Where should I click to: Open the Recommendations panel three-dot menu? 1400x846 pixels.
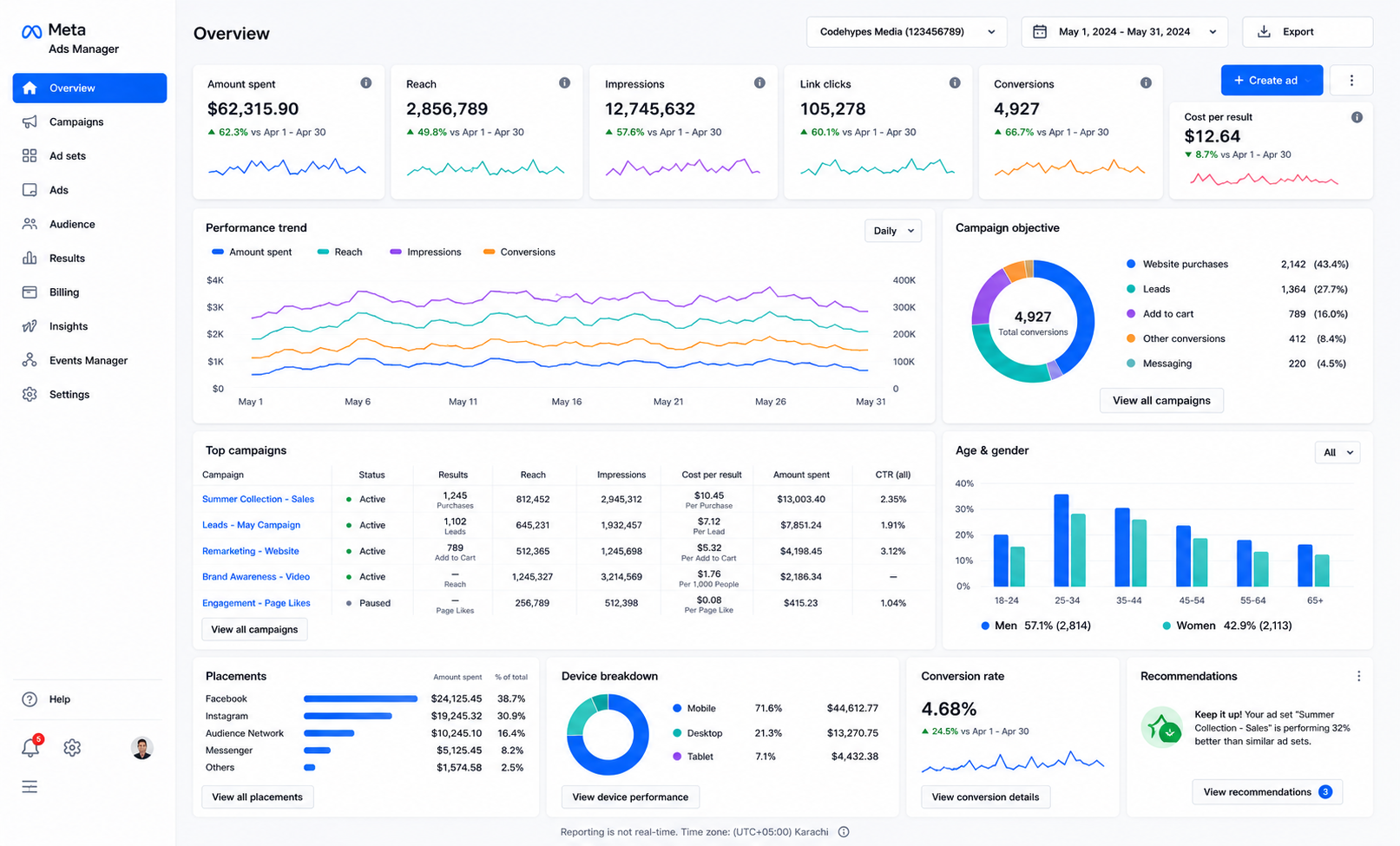(1358, 676)
